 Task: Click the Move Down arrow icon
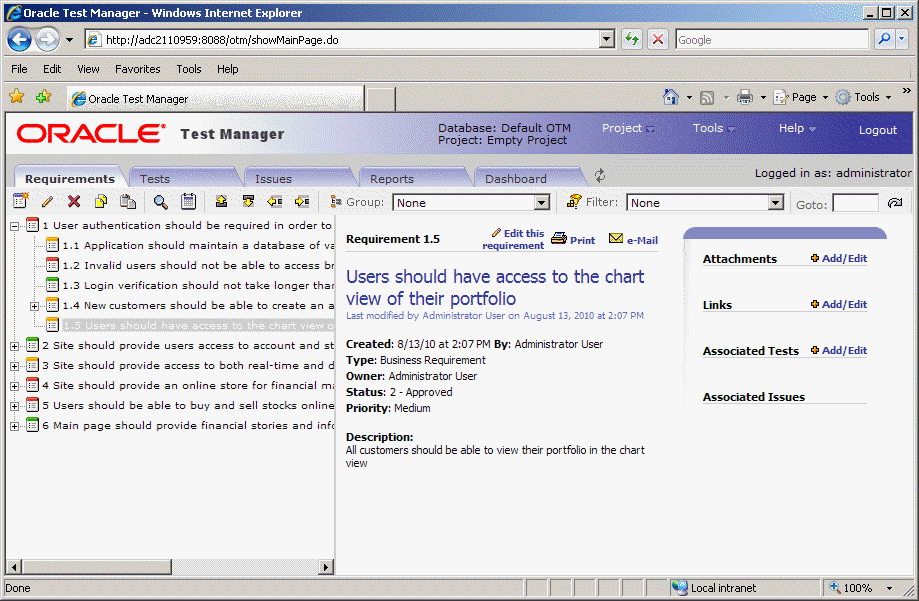click(x=249, y=201)
